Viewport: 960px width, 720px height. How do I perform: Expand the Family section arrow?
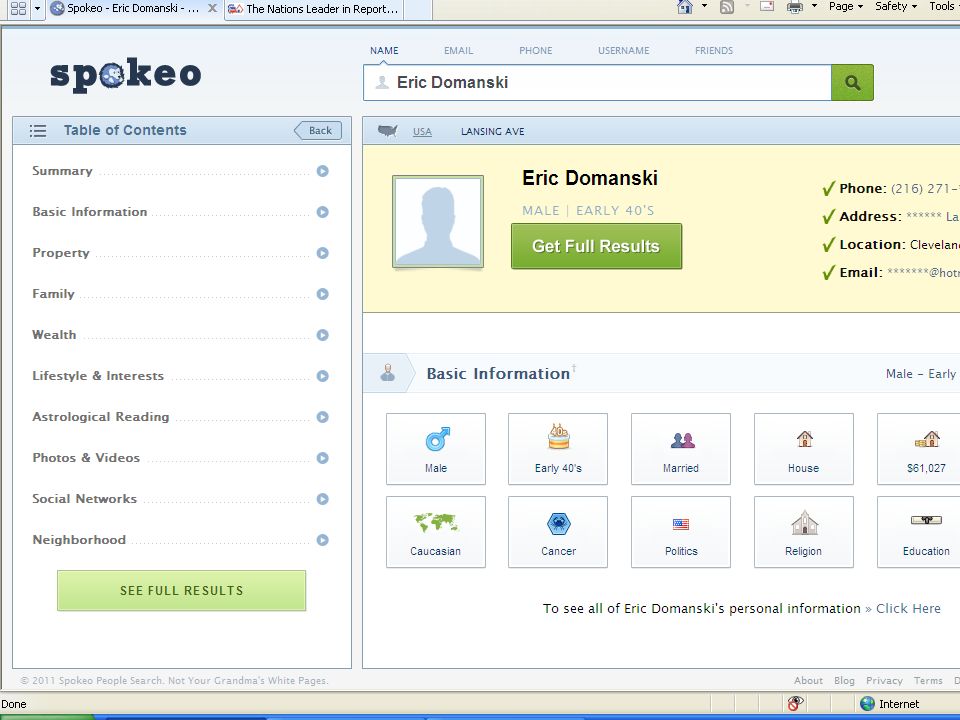pos(323,294)
